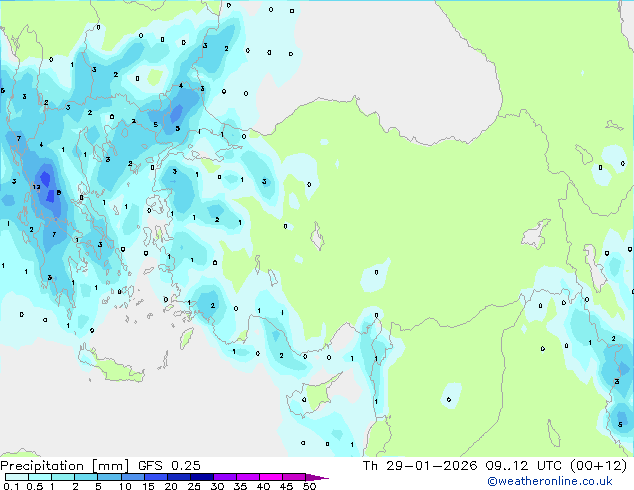634x490 pixels.
Task: Click the '50' legend tick label
Action: pyautogui.click(x=309, y=486)
